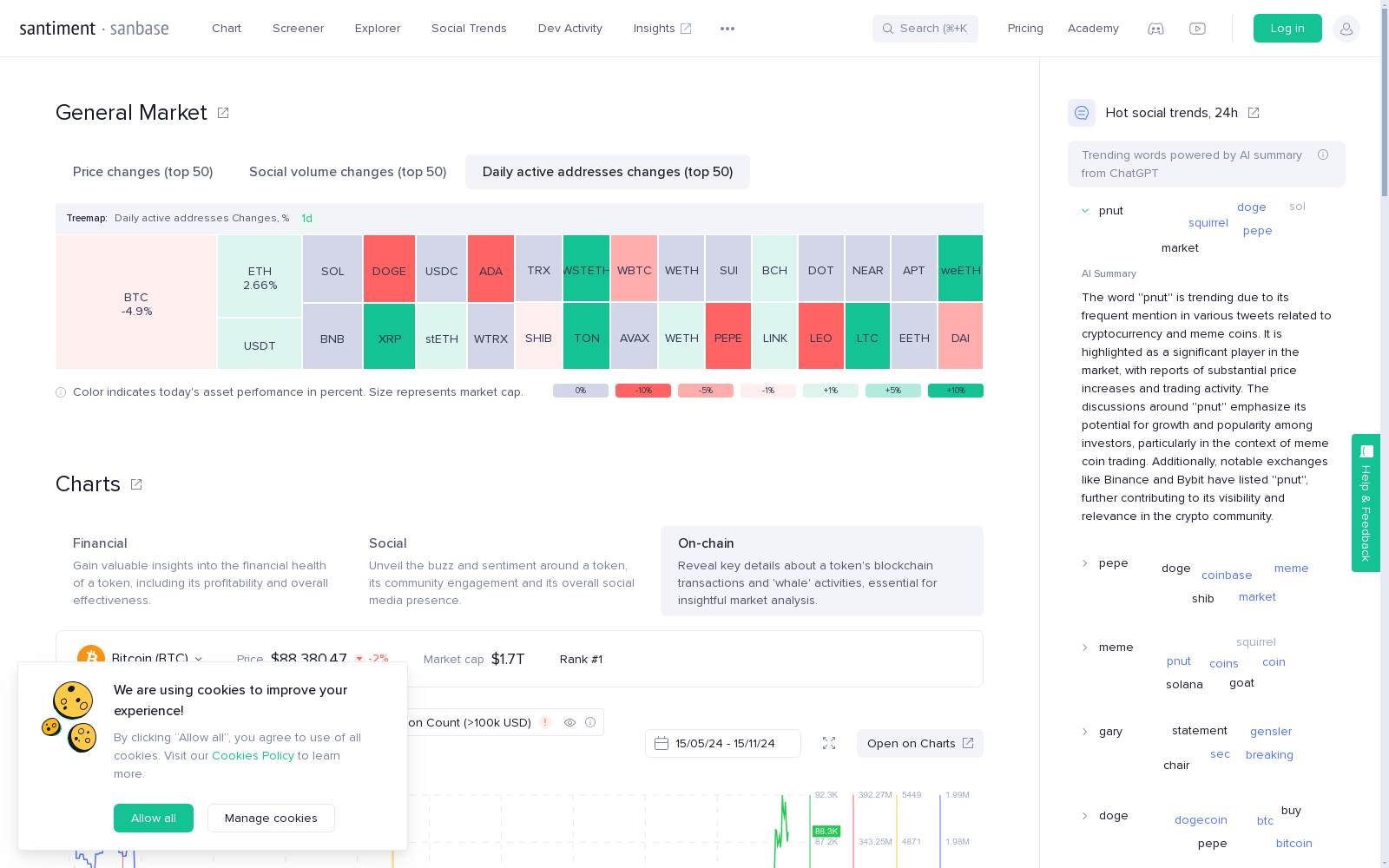The image size is (1389, 868).
Task: Click the trending word "gensler"
Action: (1271, 732)
